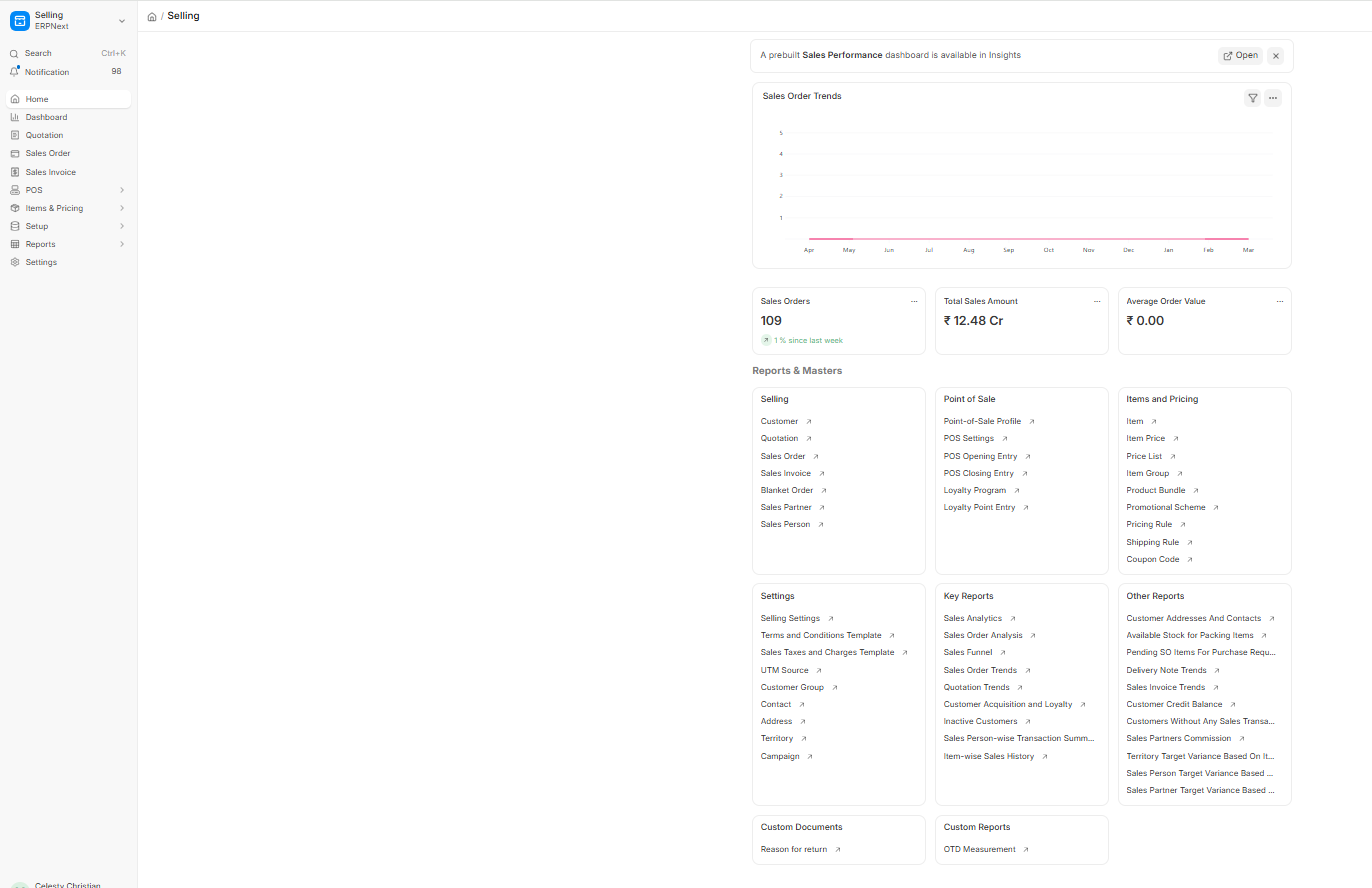Expand the Setup sidebar submenu
Screen dimensions: 1372x888
[122, 226]
